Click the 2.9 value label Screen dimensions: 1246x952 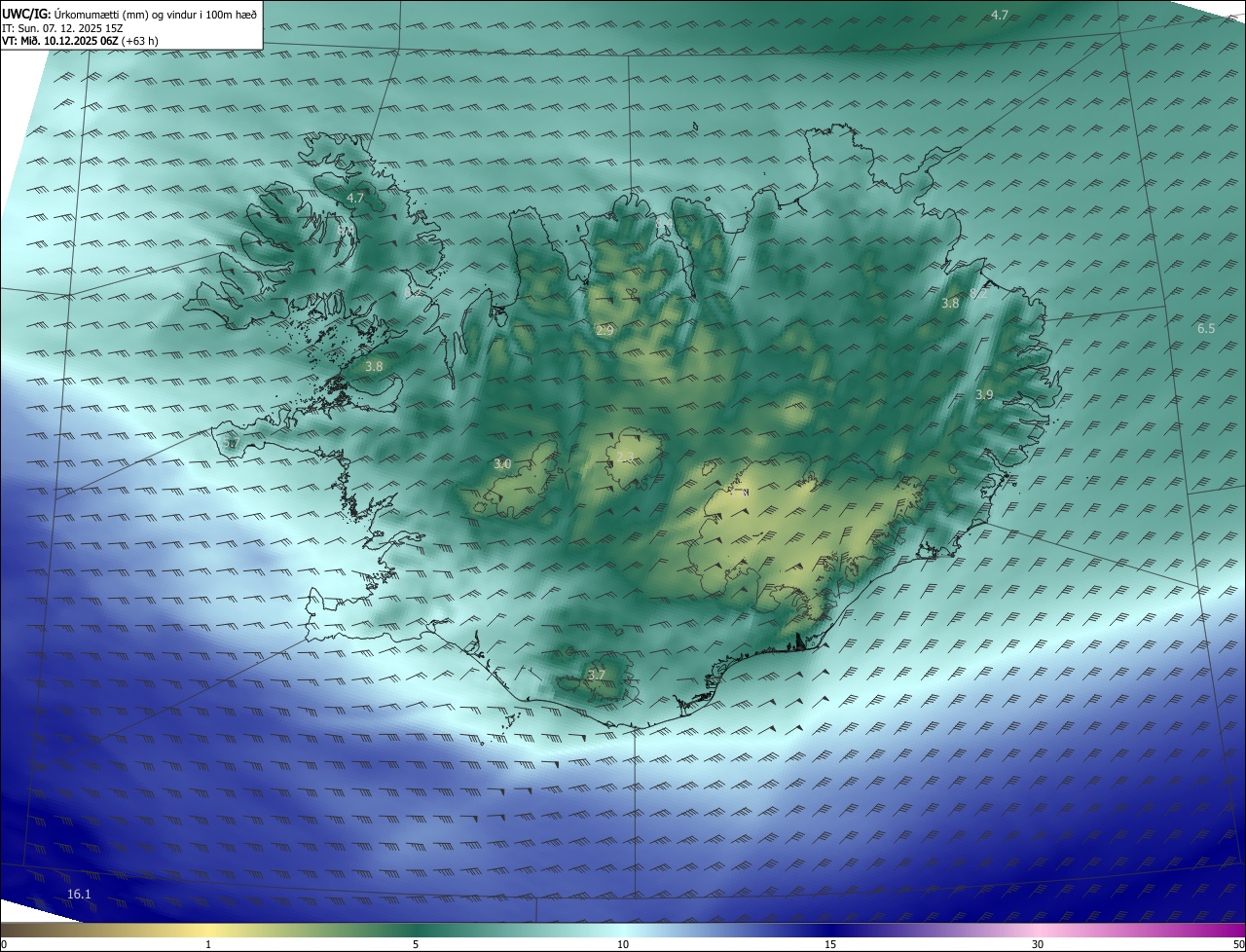(x=605, y=331)
